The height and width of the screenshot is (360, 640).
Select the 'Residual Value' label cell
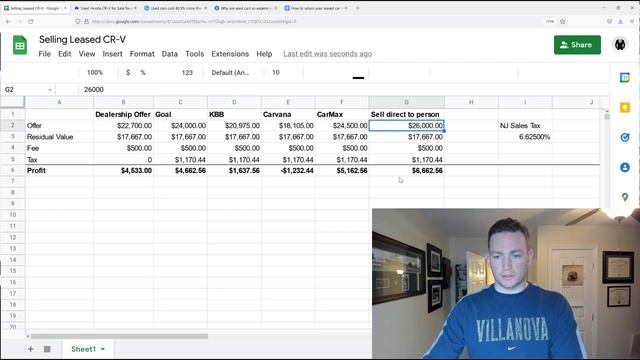[59, 137]
